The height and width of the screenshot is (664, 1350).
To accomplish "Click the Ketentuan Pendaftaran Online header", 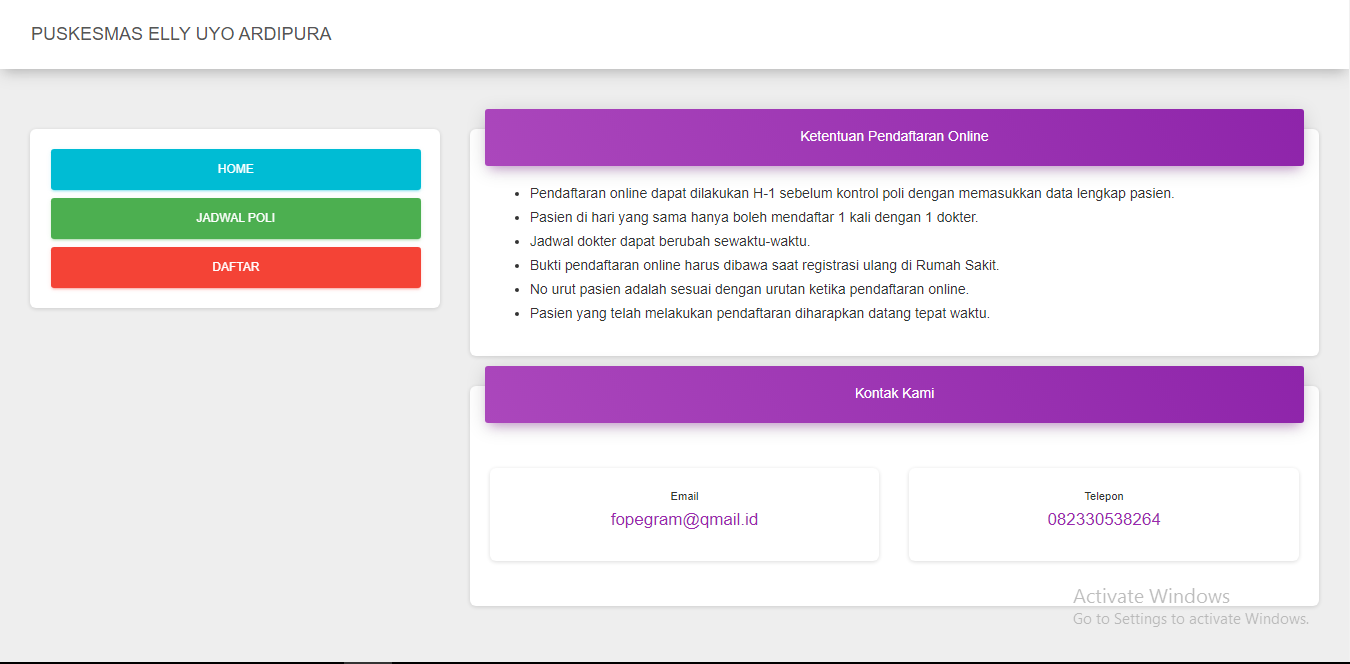I will pos(894,137).
